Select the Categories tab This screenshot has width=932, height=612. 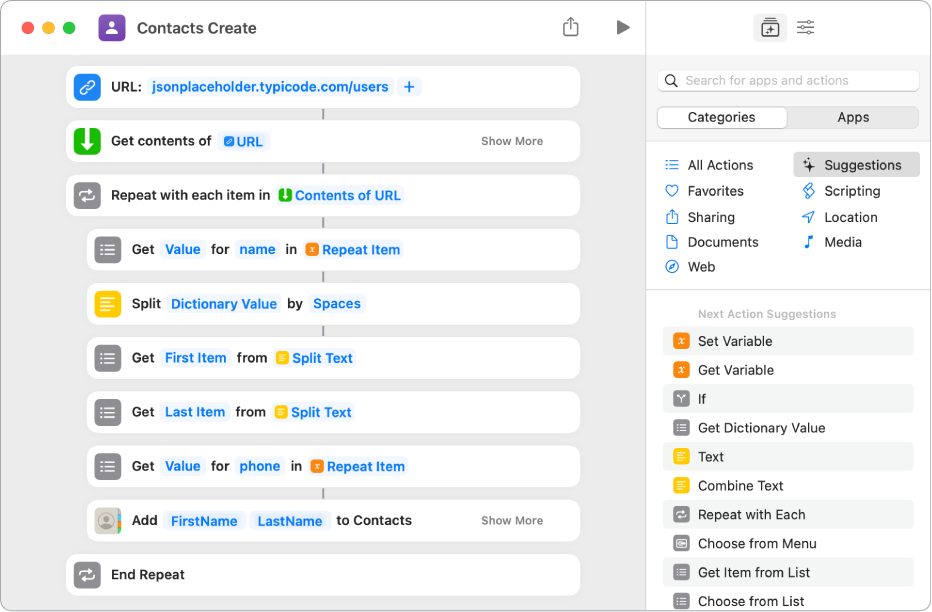coord(721,117)
